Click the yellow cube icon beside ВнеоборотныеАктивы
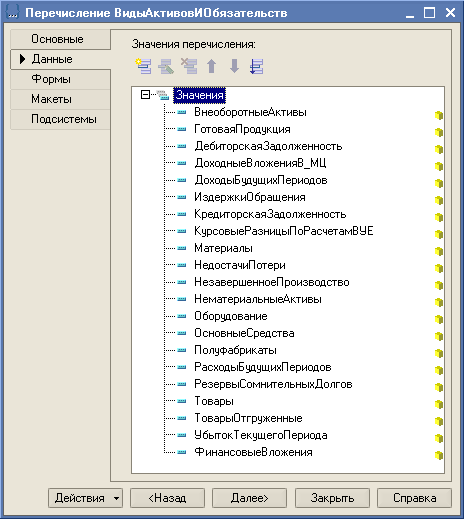This screenshot has height=519, width=464. tap(439, 115)
